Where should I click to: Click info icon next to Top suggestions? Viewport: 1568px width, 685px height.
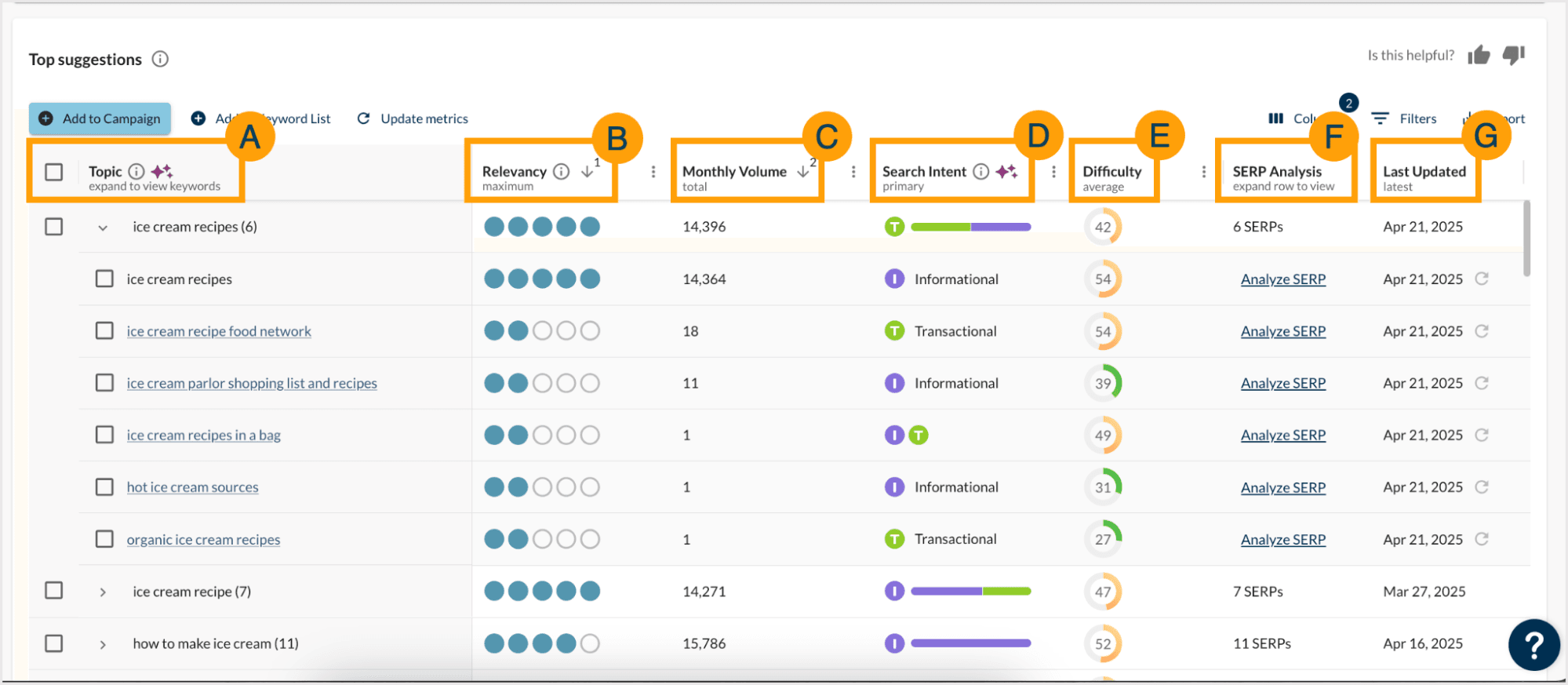coord(160,60)
